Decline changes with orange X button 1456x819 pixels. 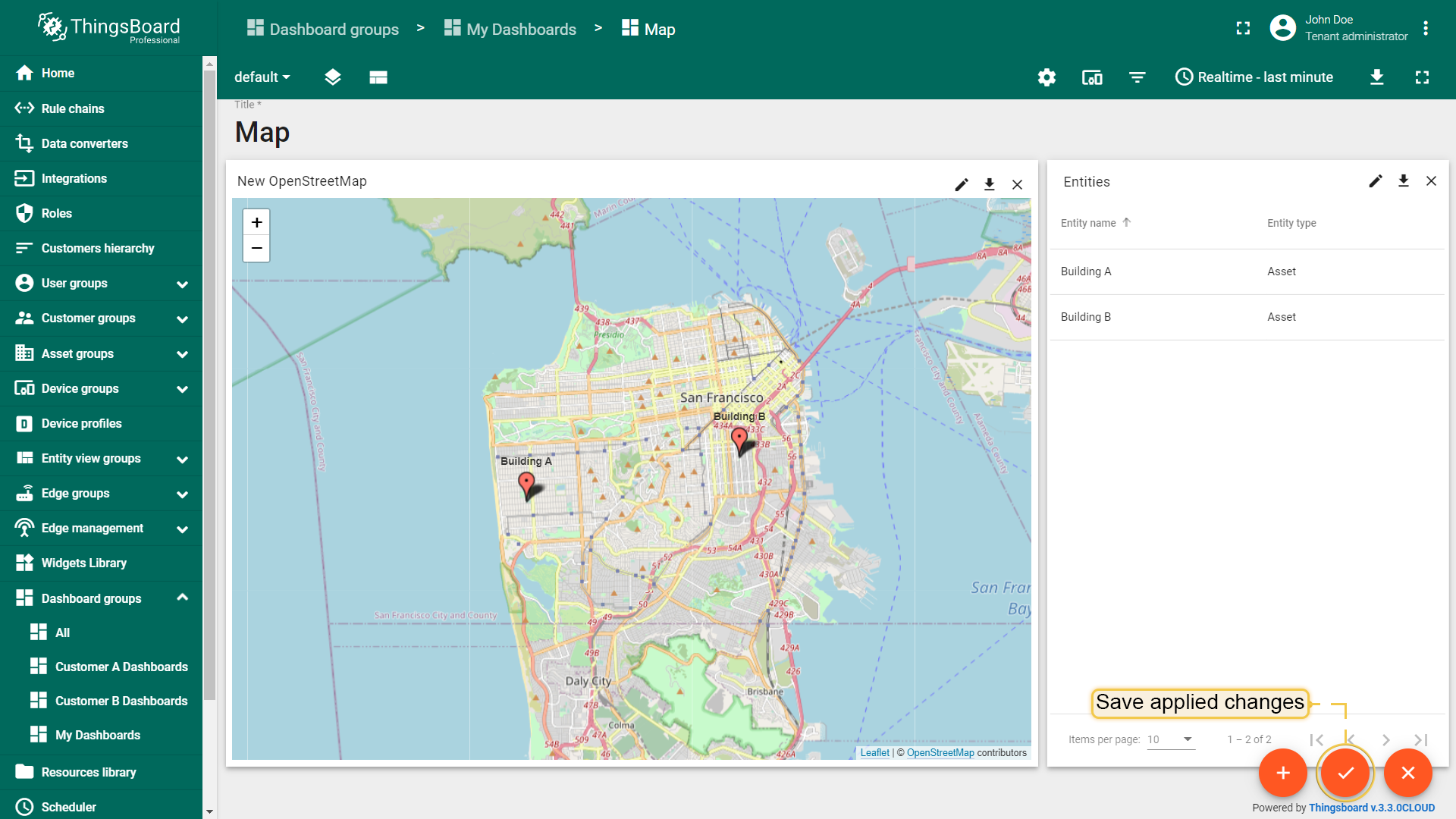1407,773
